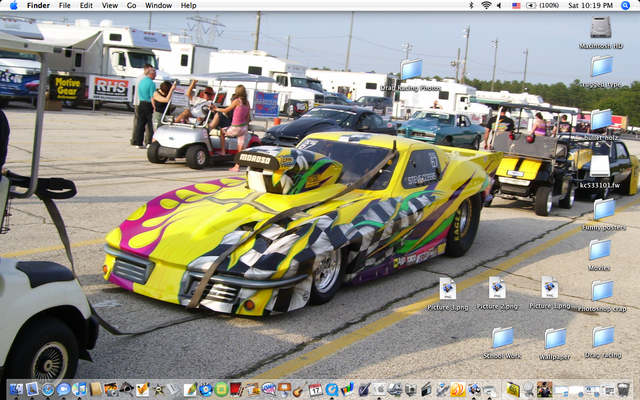Open the Wi-Fi AirPort status menu
This screenshot has height=400, width=640.
[486, 5]
